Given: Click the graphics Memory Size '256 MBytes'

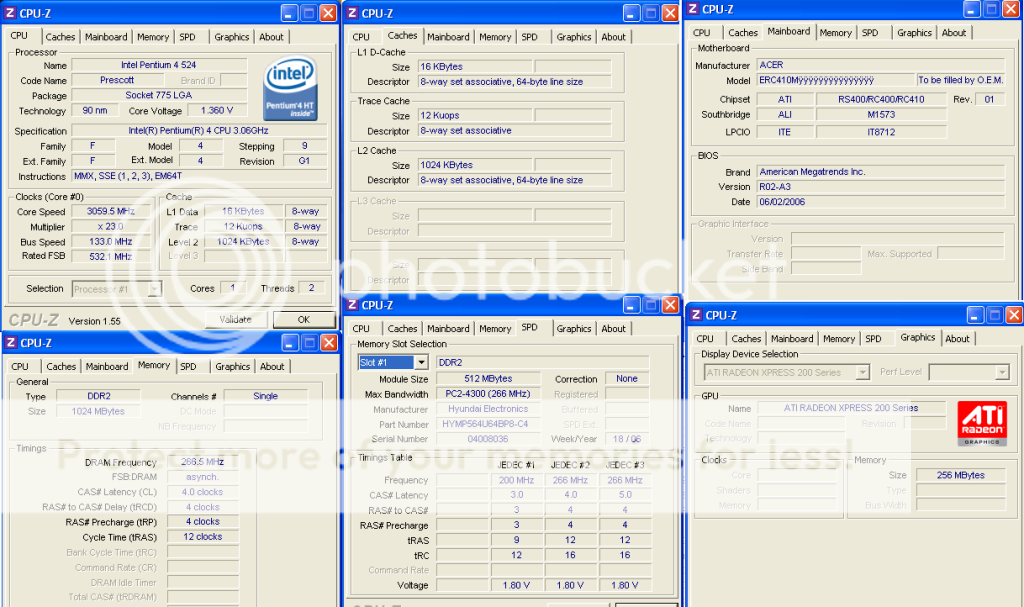Looking at the screenshot, I should (x=961, y=475).
